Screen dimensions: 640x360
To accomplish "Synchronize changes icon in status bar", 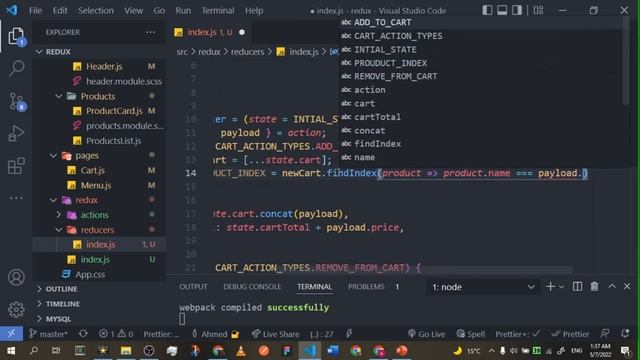I will (83, 334).
